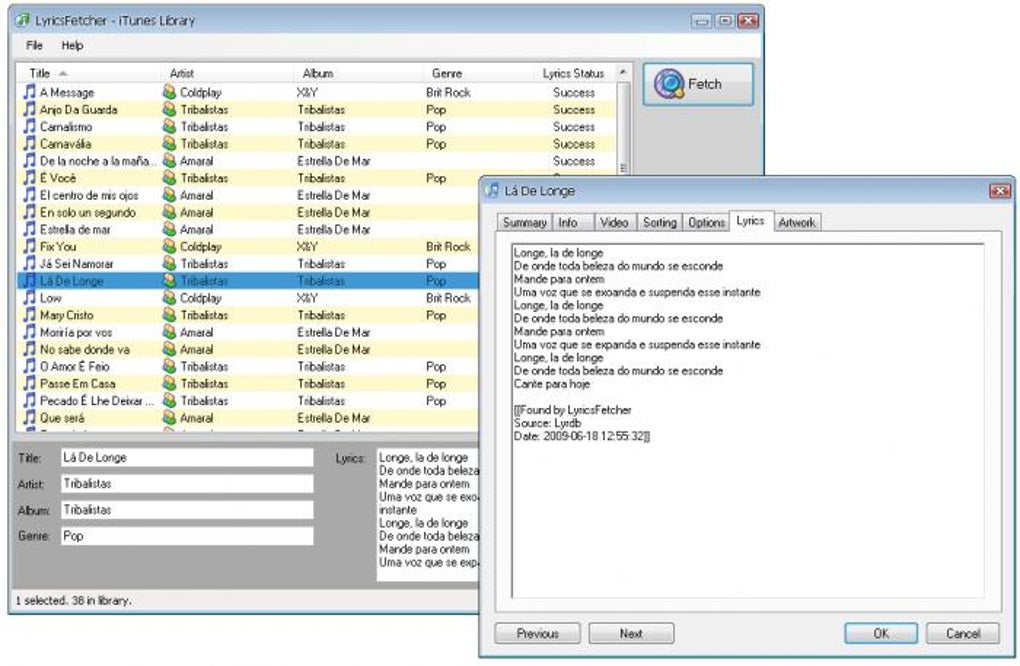
Task: Click the music note icon beside Anjo Da Guarda
Action: coord(29,109)
